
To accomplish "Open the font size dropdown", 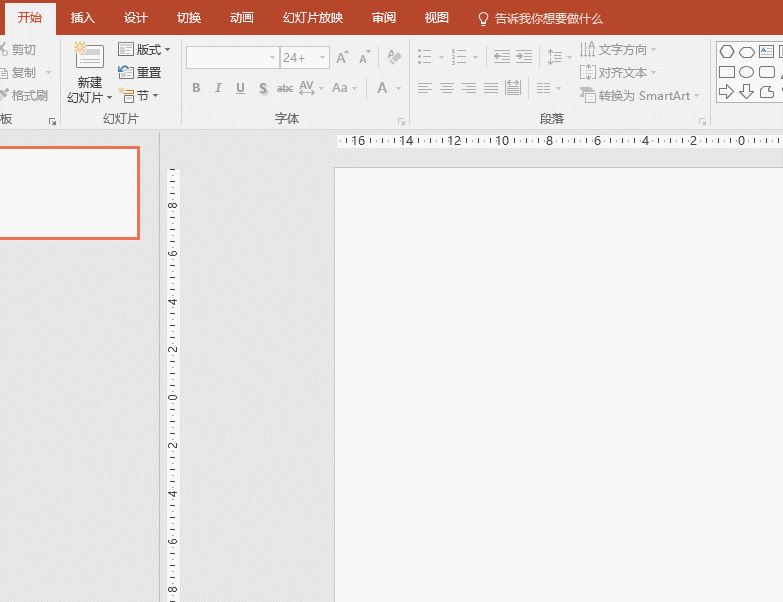I will point(323,58).
